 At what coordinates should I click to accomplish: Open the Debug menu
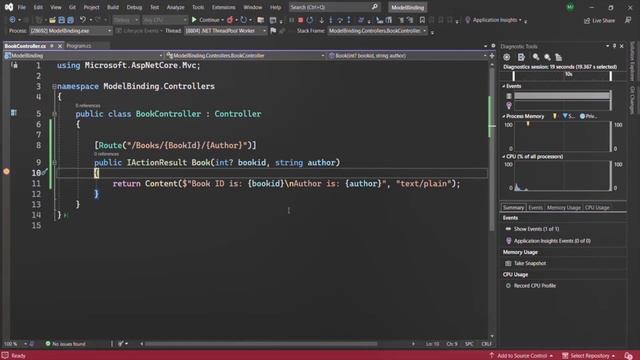tap(134, 7)
